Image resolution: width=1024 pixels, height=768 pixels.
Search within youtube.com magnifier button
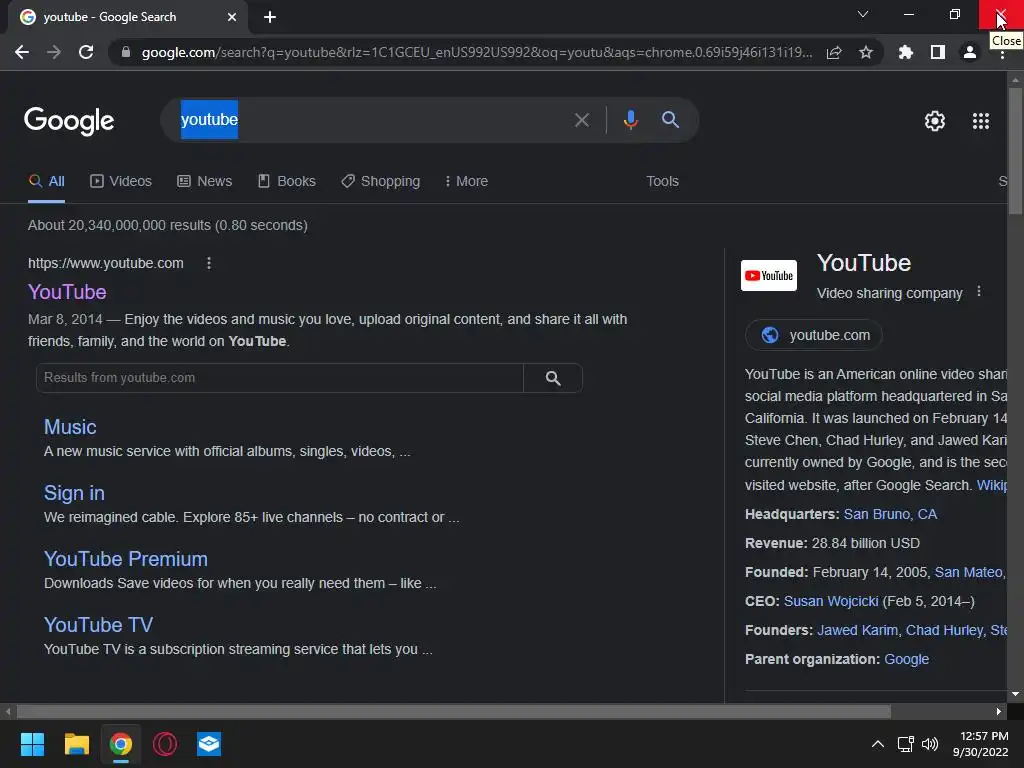(x=553, y=378)
